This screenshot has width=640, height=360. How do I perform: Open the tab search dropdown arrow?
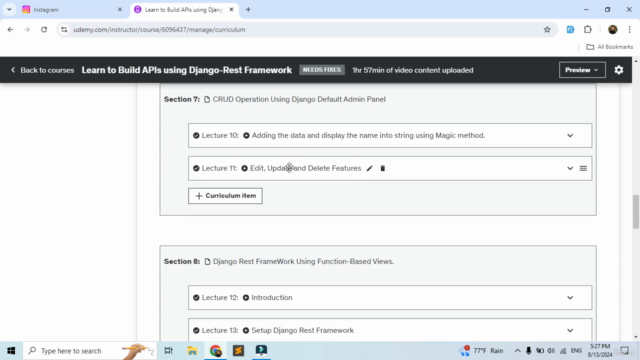[9, 9]
